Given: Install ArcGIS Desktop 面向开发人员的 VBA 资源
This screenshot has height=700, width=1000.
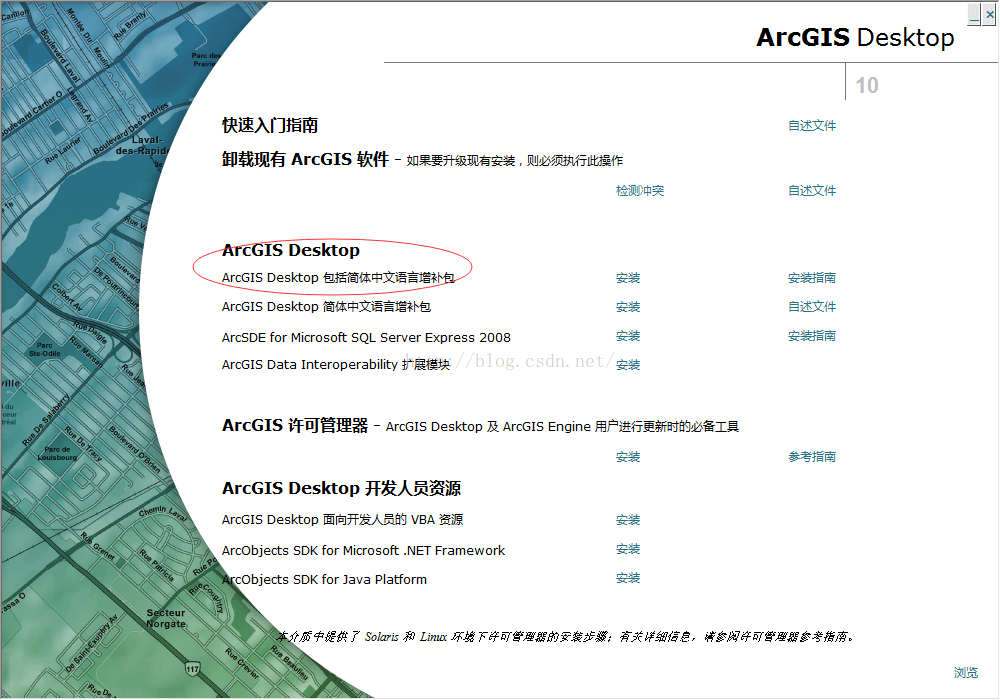Looking at the screenshot, I should pos(628,520).
